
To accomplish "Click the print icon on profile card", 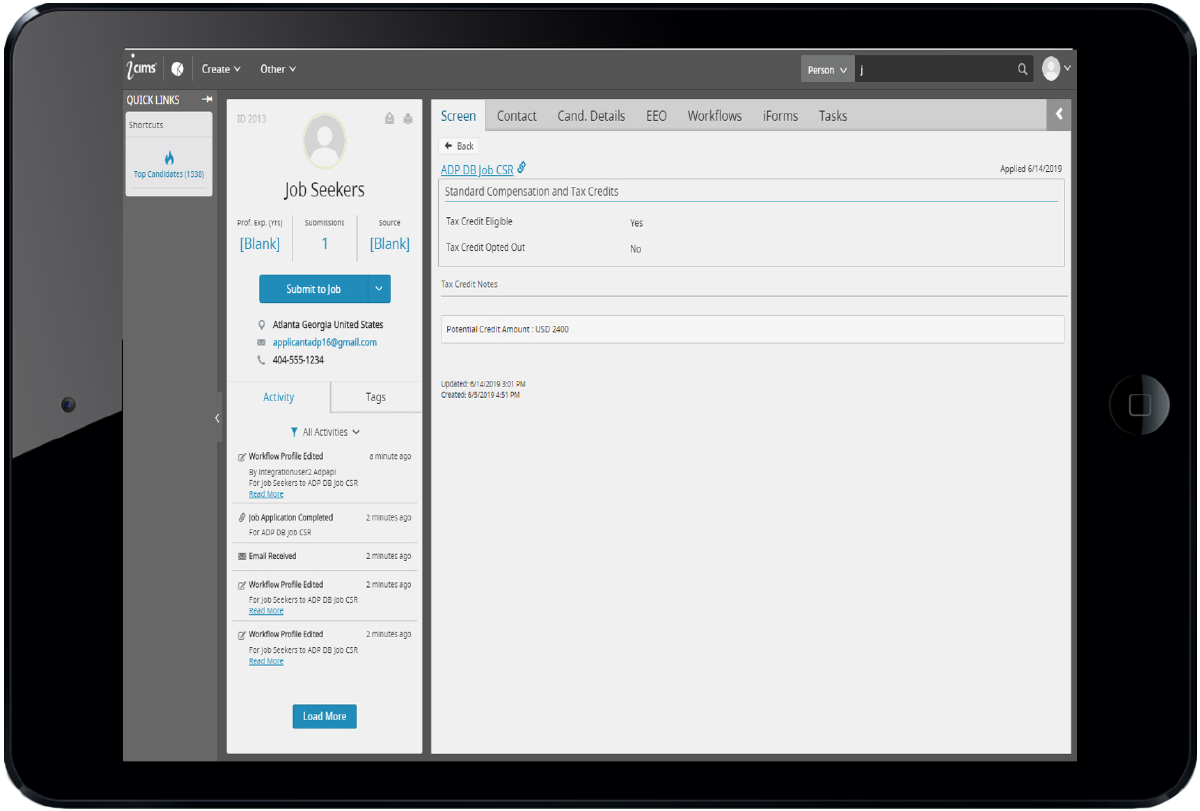I will pyautogui.click(x=407, y=119).
